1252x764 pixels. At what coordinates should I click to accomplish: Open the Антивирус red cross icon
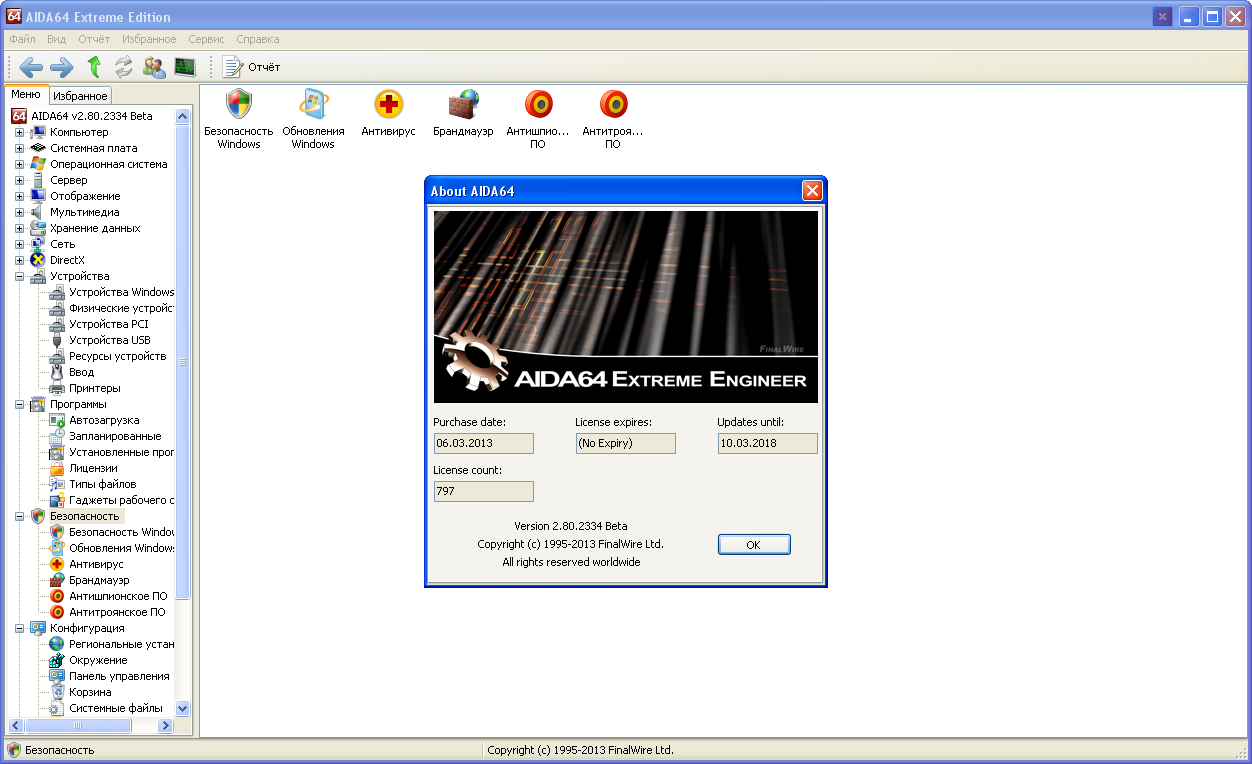(388, 105)
